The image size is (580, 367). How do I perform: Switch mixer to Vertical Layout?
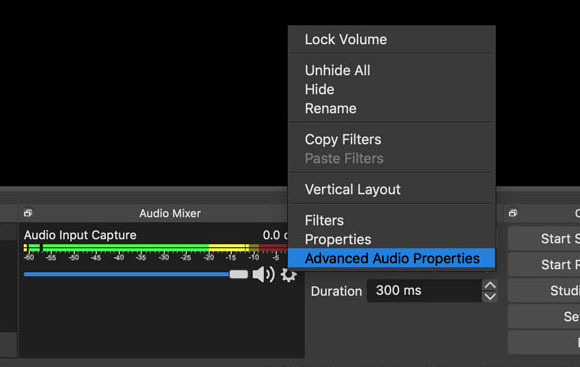(392, 189)
